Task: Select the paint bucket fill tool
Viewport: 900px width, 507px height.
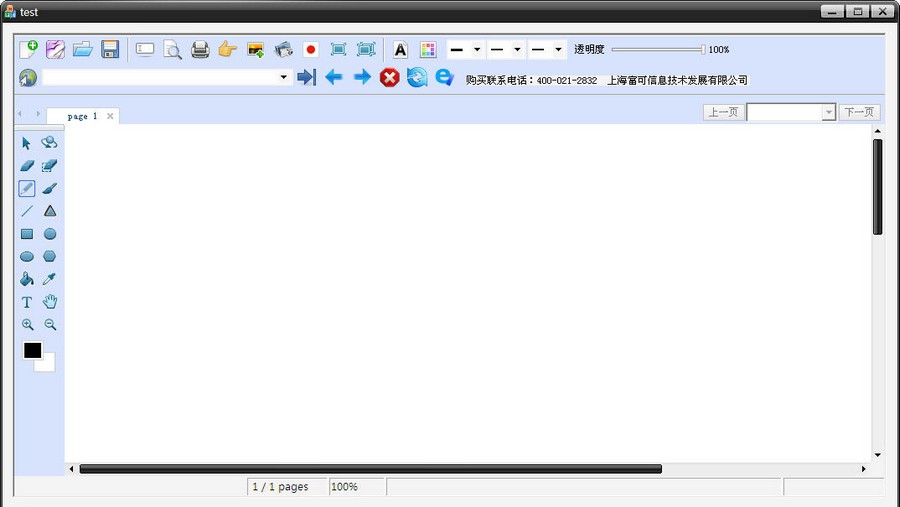Action: point(26,279)
